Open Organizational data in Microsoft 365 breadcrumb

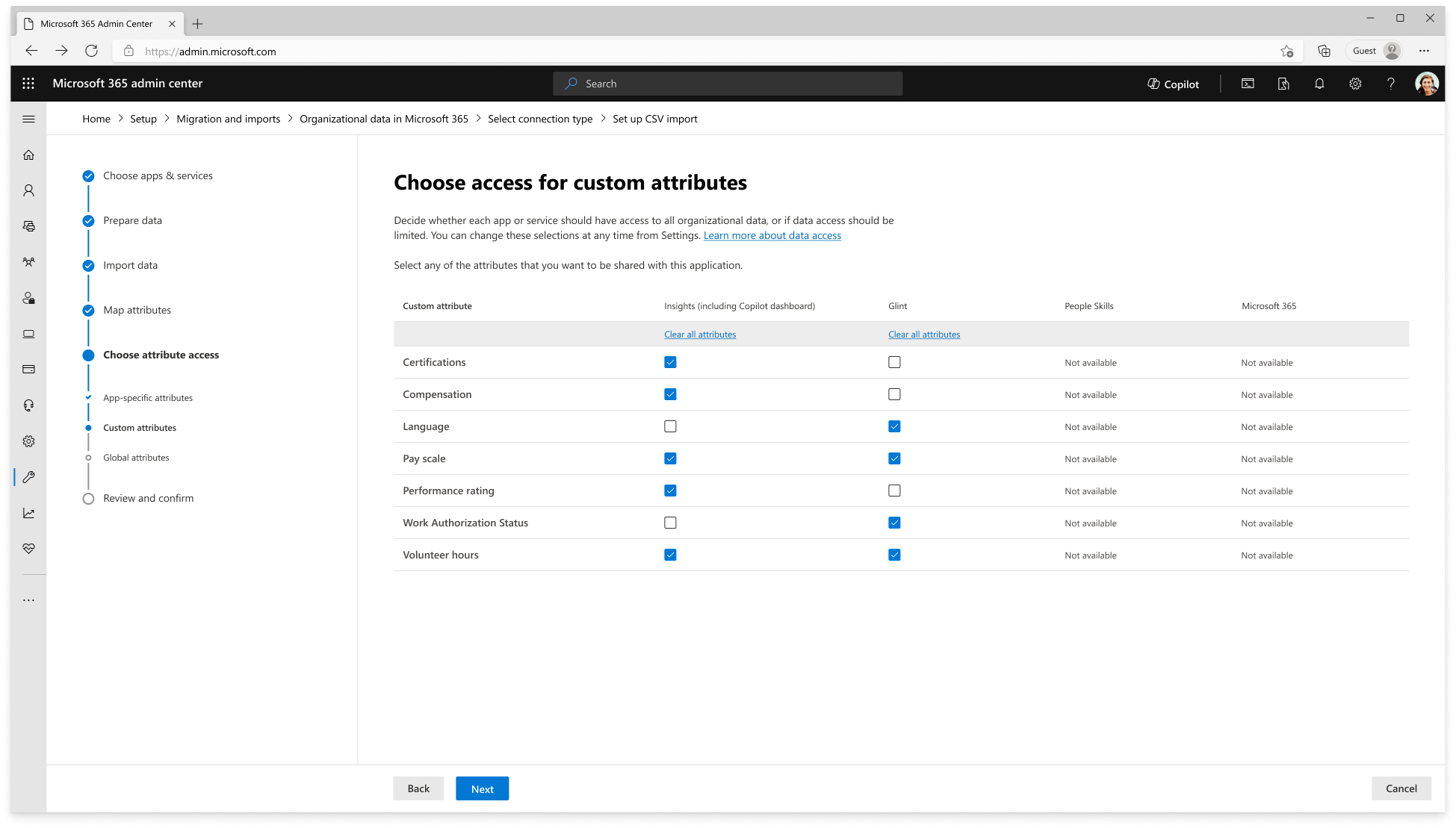click(x=384, y=119)
